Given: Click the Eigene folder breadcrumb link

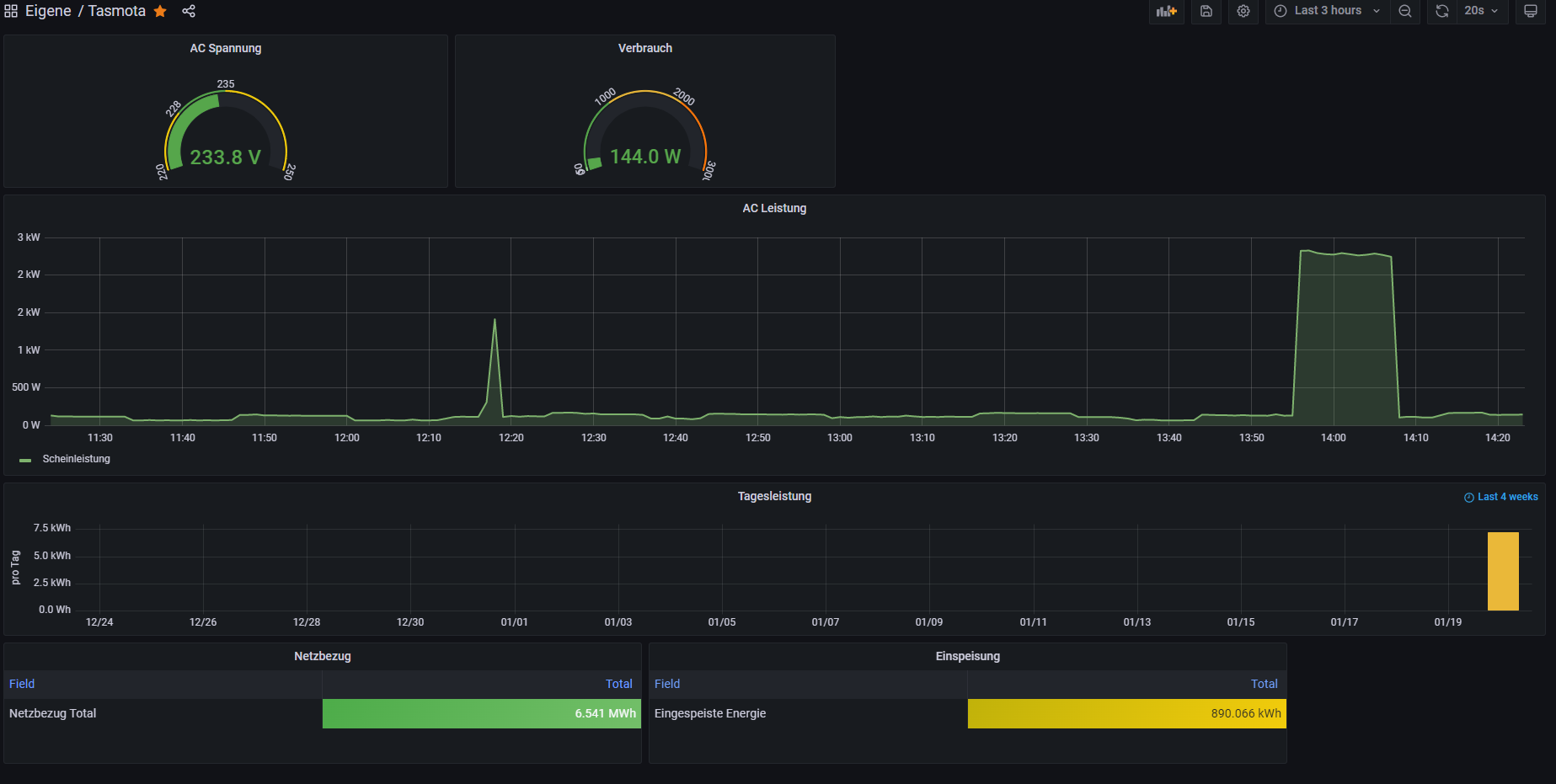Looking at the screenshot, I should pos(48,11).
